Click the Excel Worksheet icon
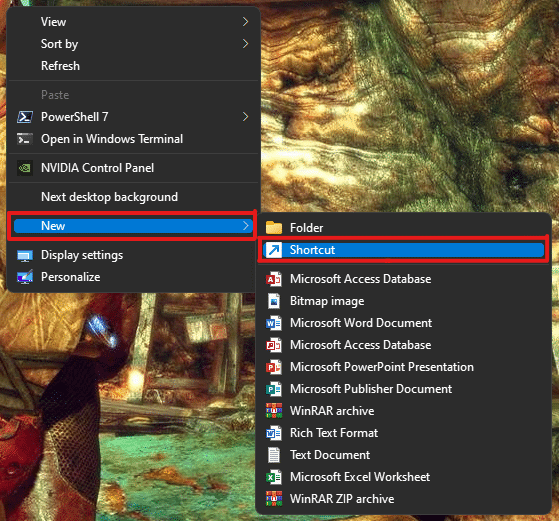This screenshot has height=521, width=559. (274, 477)
